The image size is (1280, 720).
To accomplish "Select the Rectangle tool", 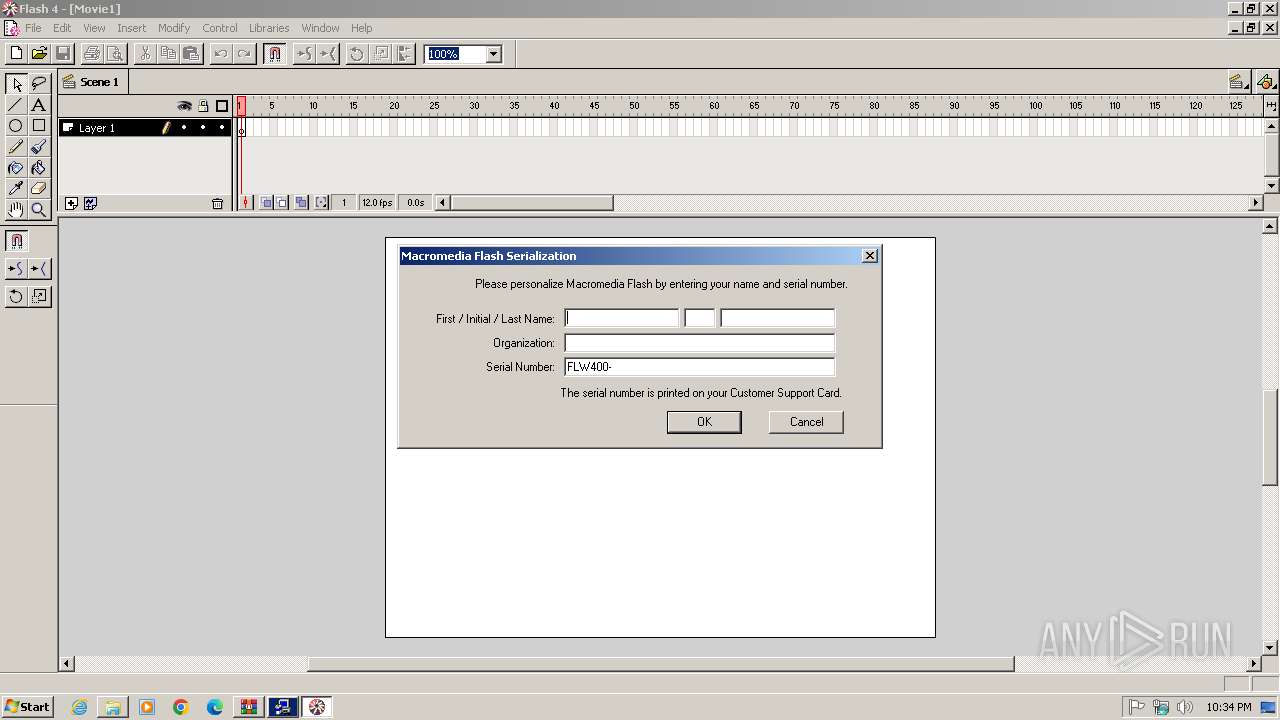I will point(39,126).
